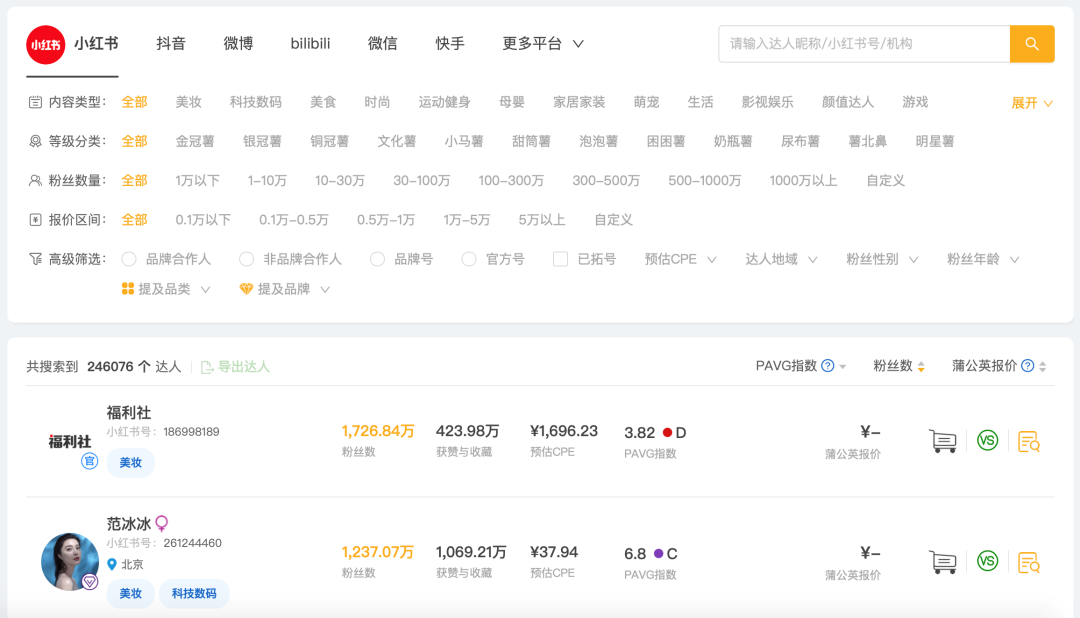1080x618 pixels.
Task: Click VS compare icon for 福利社
Action: click(988, 440)
